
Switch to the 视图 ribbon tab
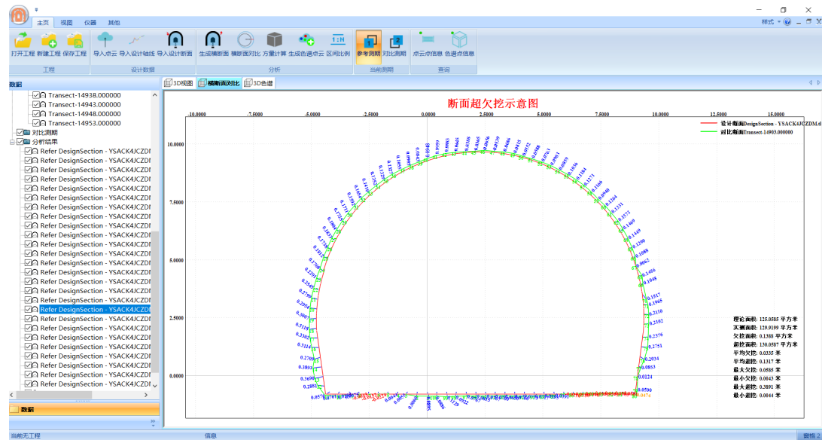point(66,21)
